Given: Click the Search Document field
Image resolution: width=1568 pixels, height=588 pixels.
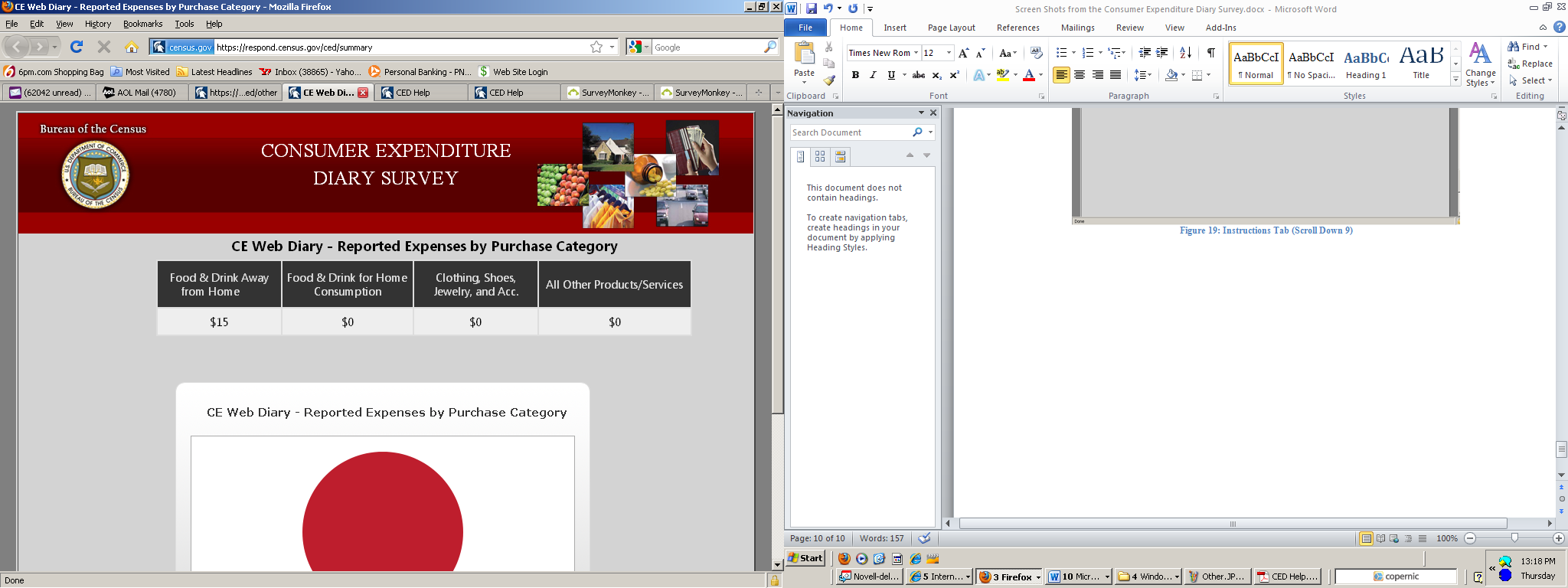Looking at the screenshot, I should [x=848, y=132].
